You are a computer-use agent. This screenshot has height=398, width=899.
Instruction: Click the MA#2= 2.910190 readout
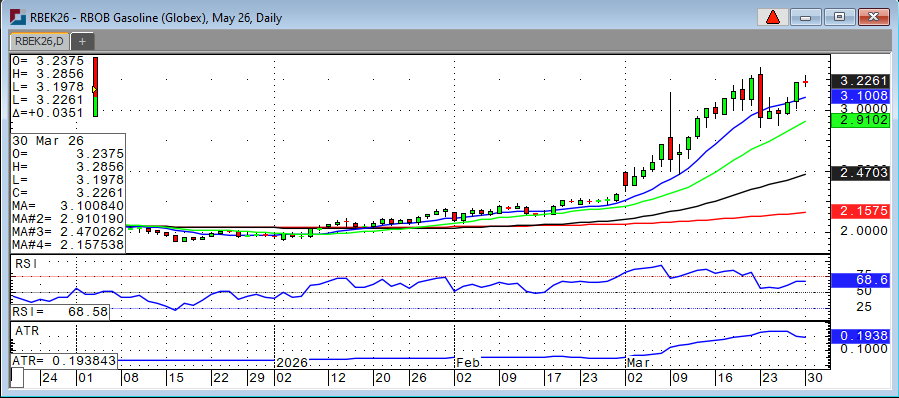(x=68, y=218)
